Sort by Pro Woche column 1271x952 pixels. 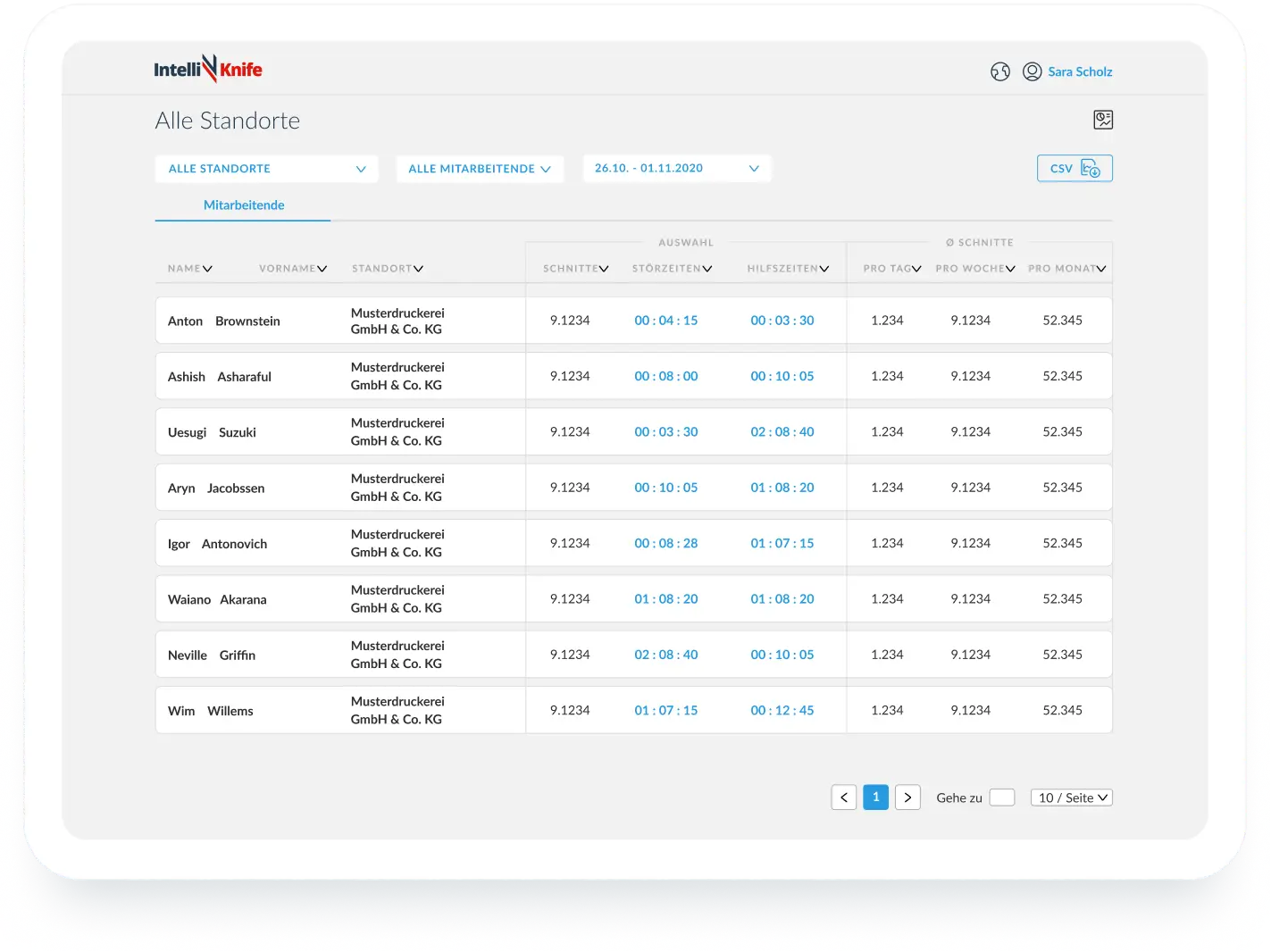point(975,268)
